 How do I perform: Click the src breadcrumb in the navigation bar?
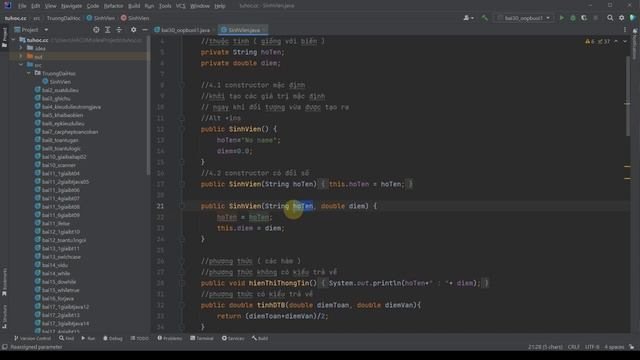36,18
